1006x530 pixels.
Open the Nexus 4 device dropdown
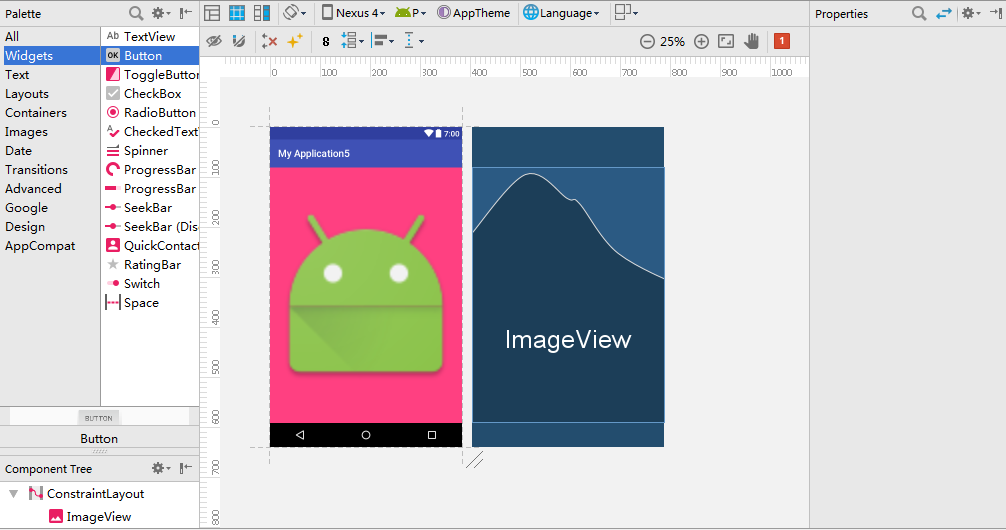pos(354,13)
